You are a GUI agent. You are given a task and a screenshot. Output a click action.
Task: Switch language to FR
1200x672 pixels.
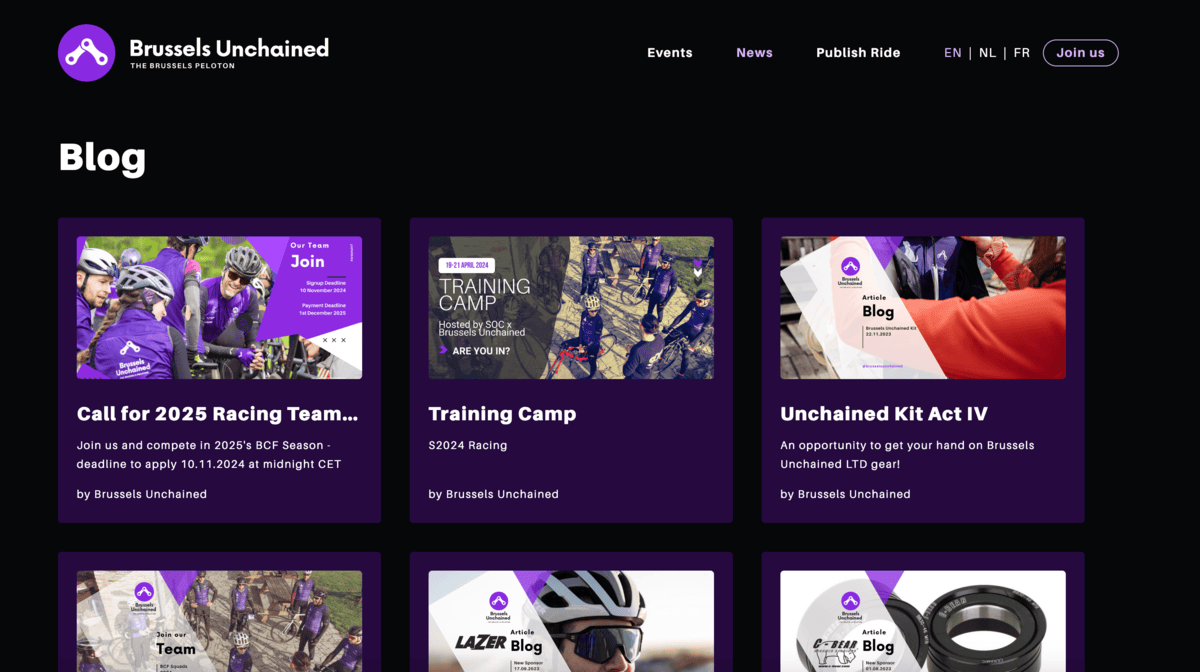[1021, 53]
